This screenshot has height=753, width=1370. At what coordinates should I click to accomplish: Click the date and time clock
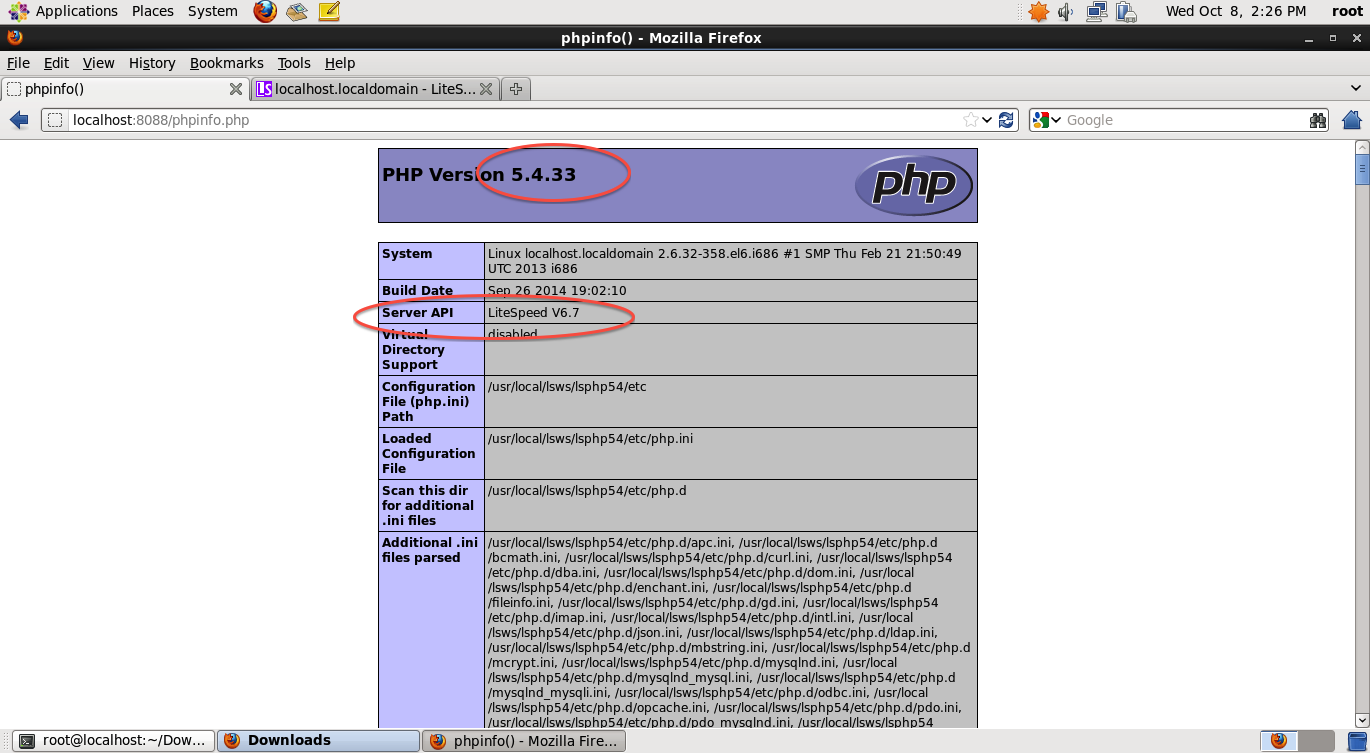[1235, 11]
